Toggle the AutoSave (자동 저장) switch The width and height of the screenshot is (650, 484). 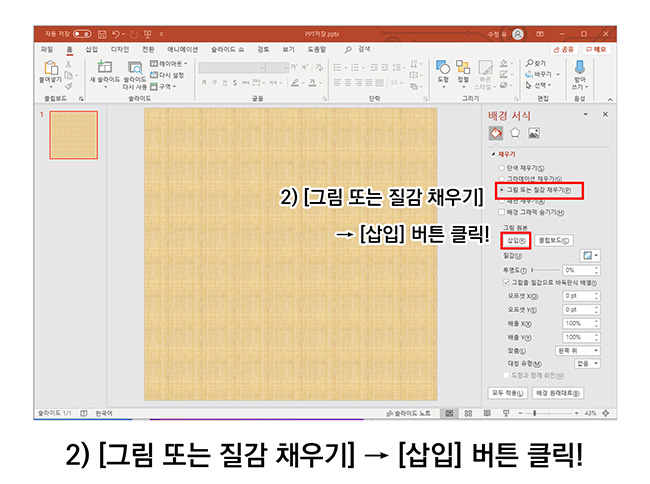(x=82, y=34)
